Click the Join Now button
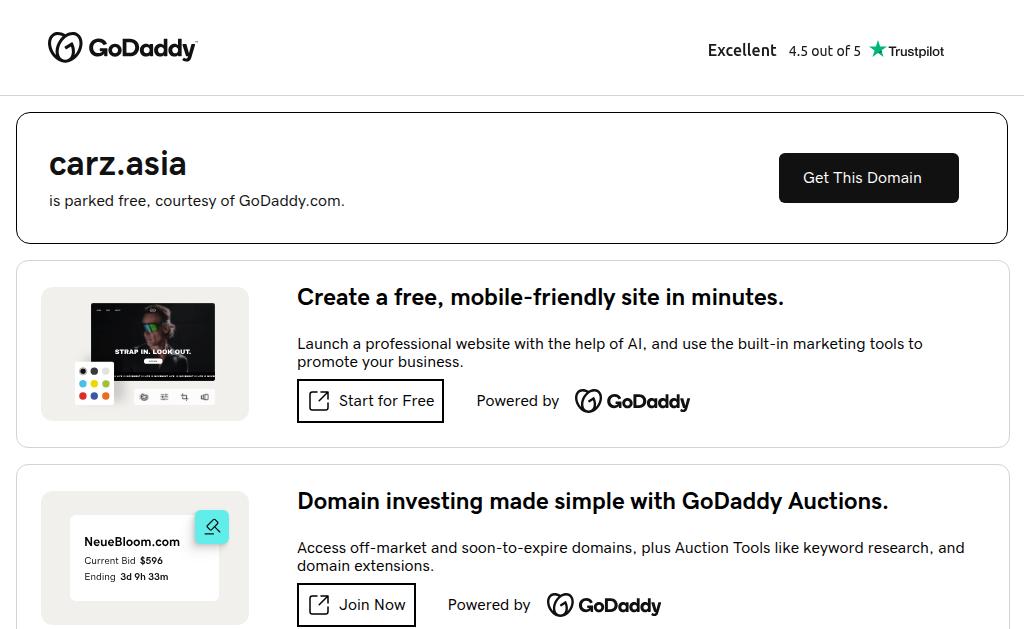This screenshot has height=629, width=1024. (x=356, y=605)
